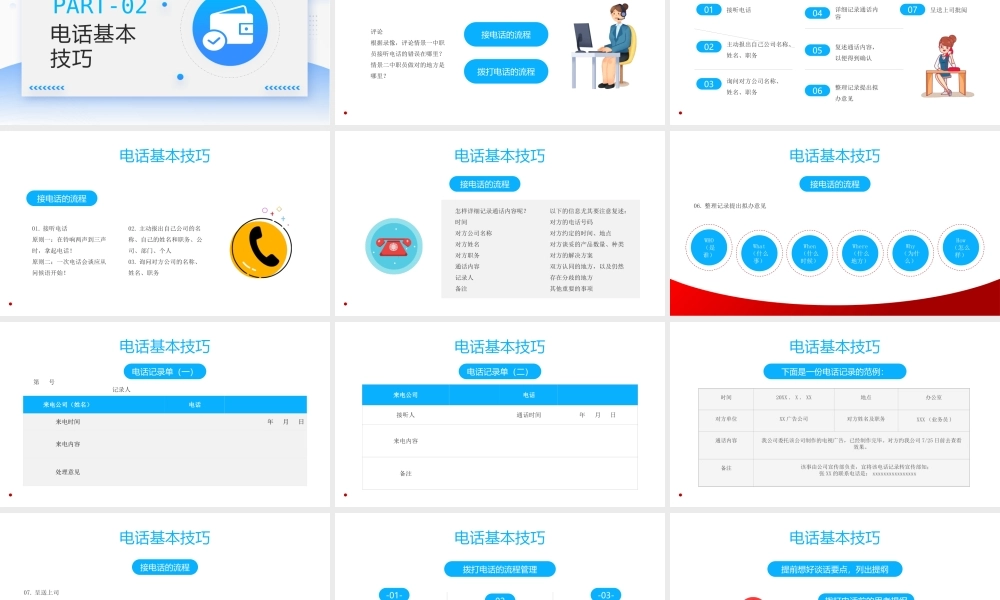
Task: Click the 电话记录单（一） label
Action: pyautogui.click(x=165, y=371)
